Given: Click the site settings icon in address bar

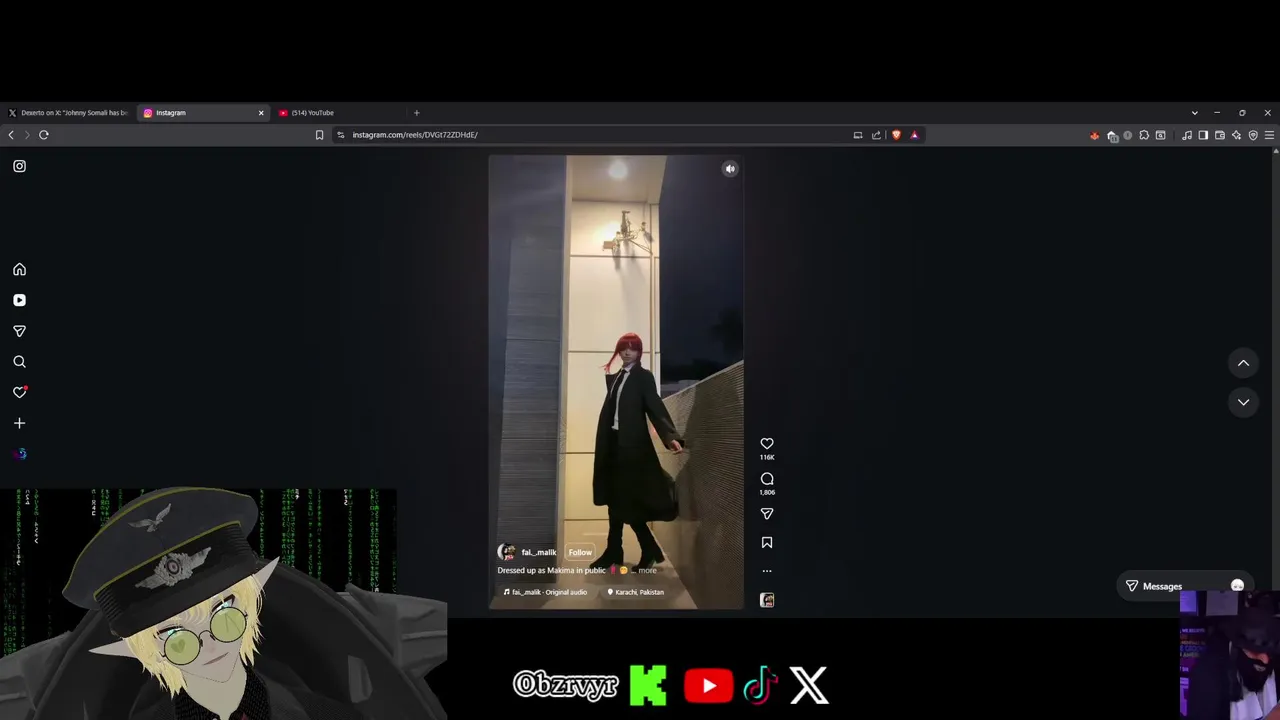Looking at the screenshot, I should [x=340, y=135].
